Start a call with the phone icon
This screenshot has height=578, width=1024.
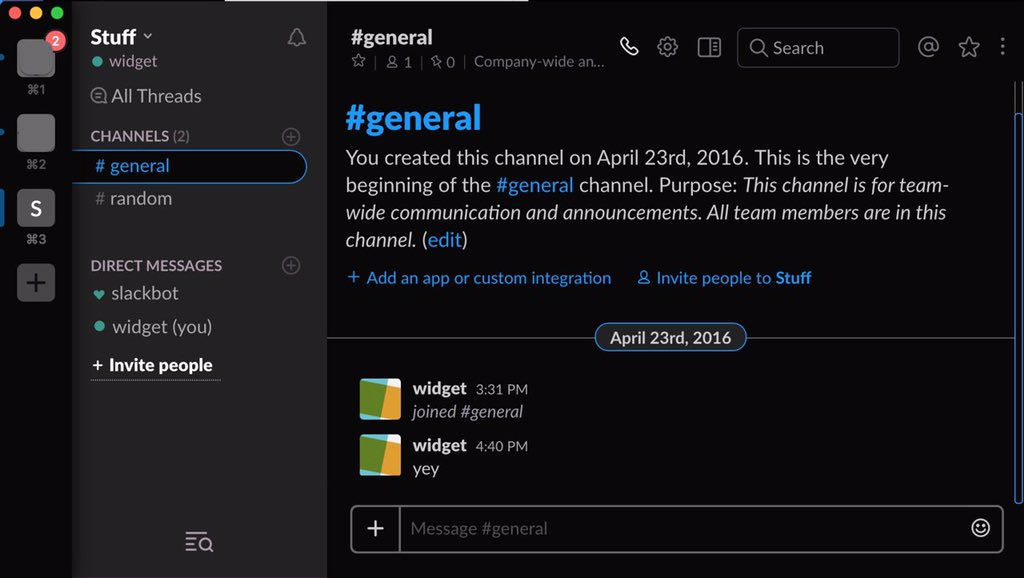629,47
